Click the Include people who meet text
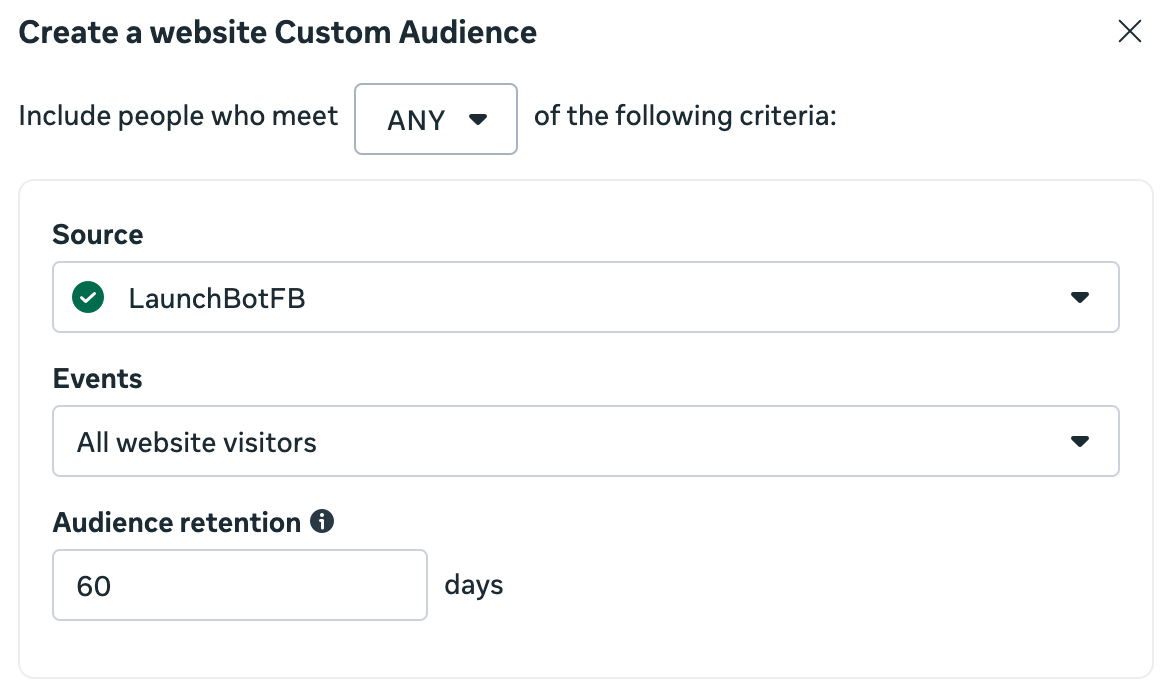Image resolution: width=1170 pixels, height=682 pixels. pyautogui.click(x=179, y=117)
